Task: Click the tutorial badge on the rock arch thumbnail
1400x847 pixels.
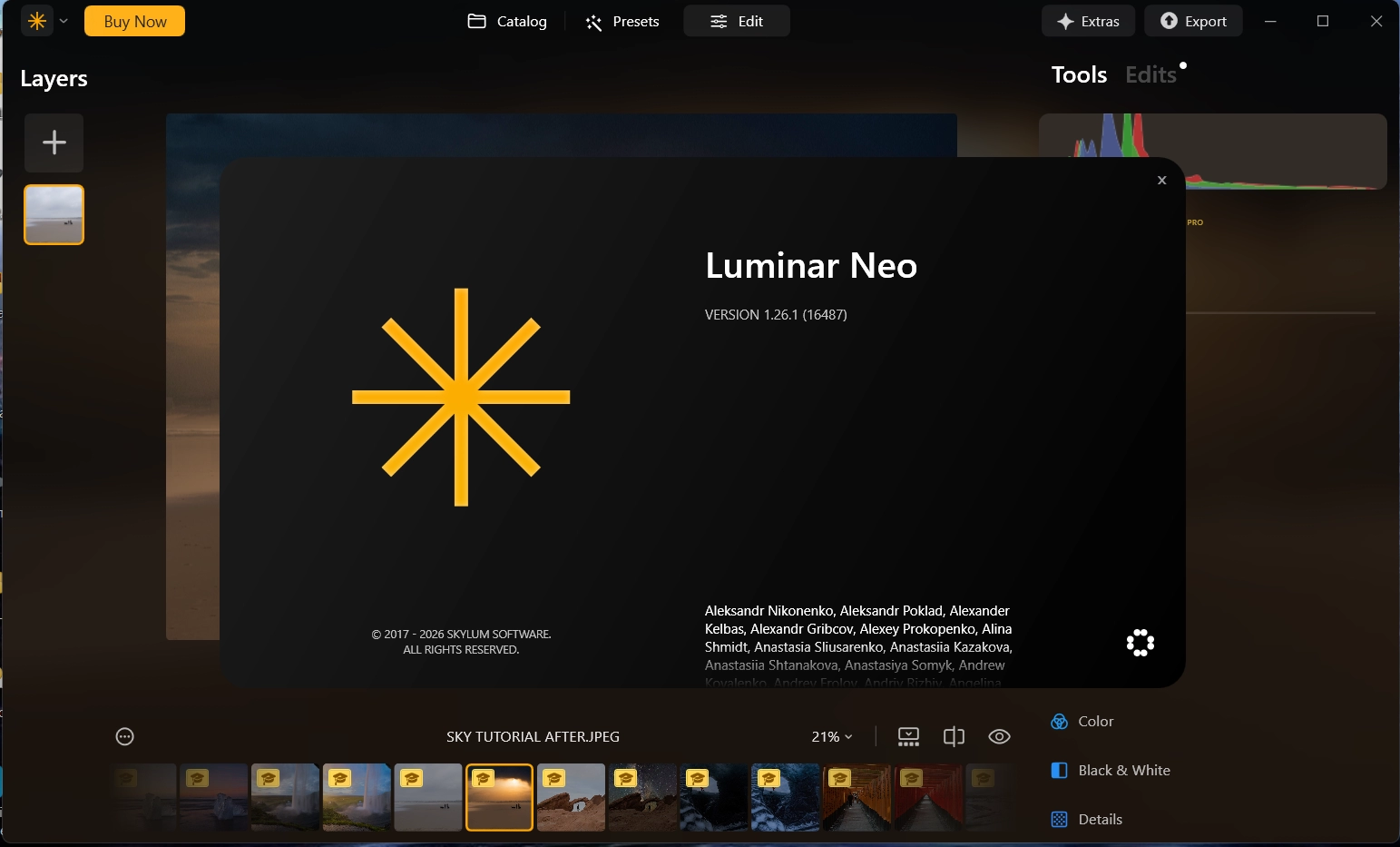Action: 554,778
